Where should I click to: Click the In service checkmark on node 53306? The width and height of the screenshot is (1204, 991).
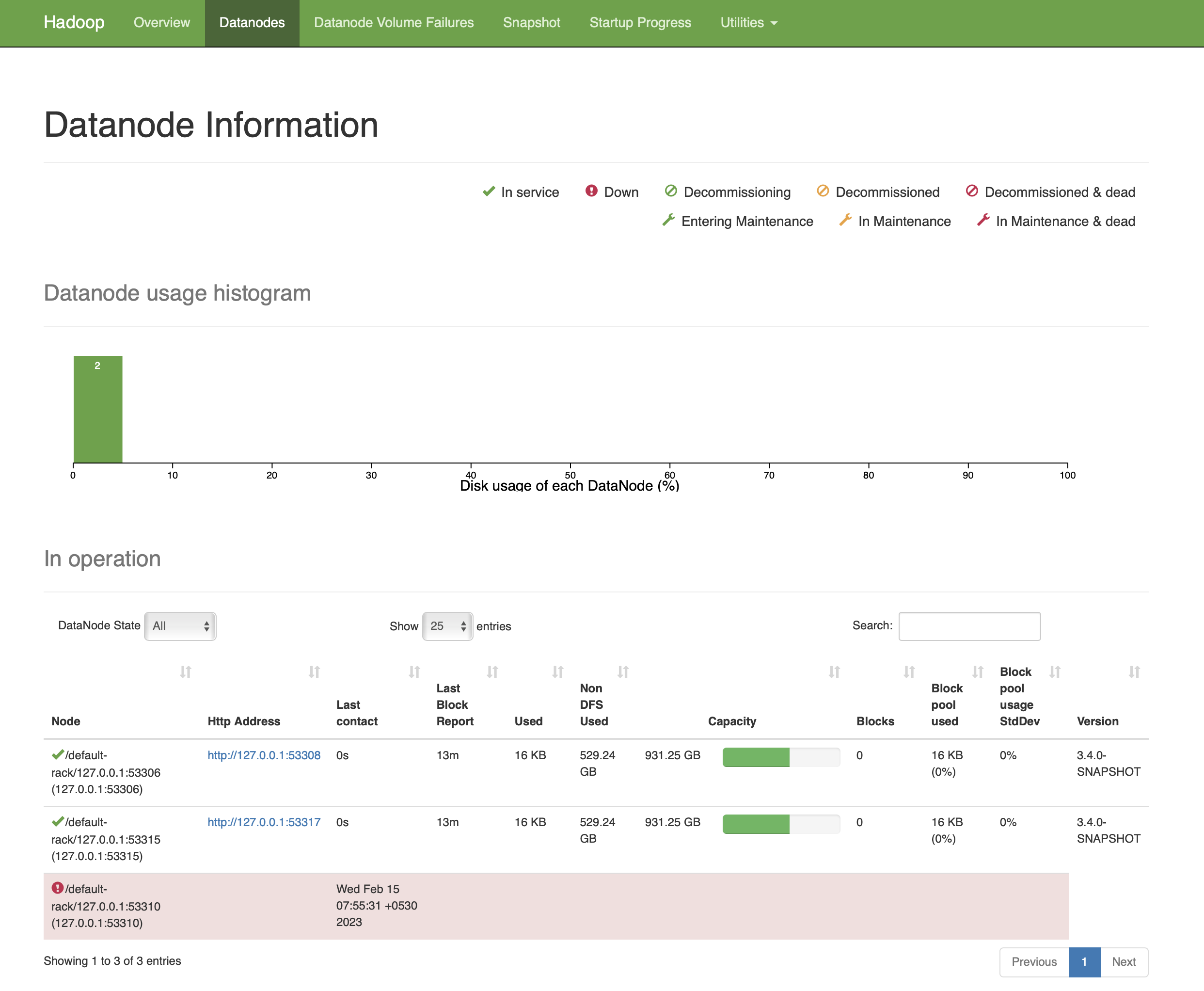(x=57, y=755)
